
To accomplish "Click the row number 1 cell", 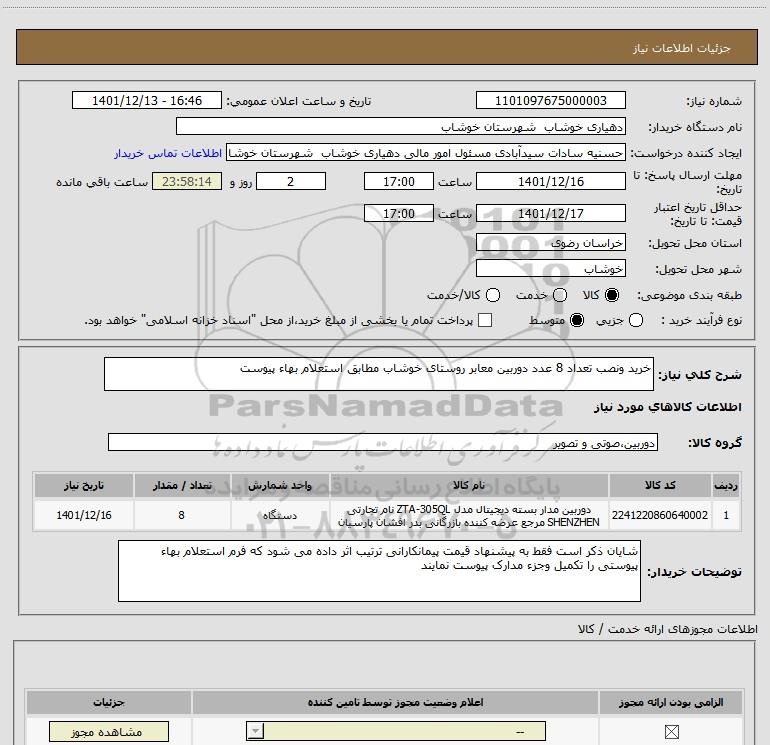I will [x=726, y=515].
